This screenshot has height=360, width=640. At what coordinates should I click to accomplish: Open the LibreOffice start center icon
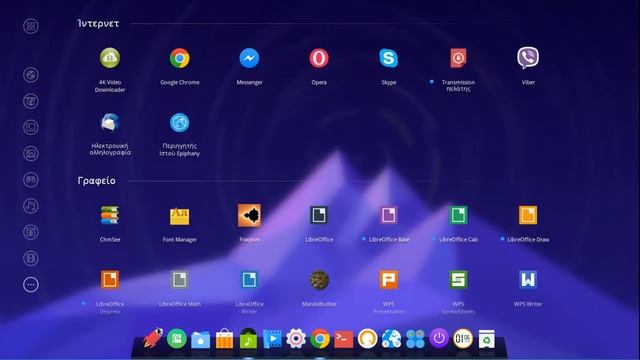pos(319,215)
